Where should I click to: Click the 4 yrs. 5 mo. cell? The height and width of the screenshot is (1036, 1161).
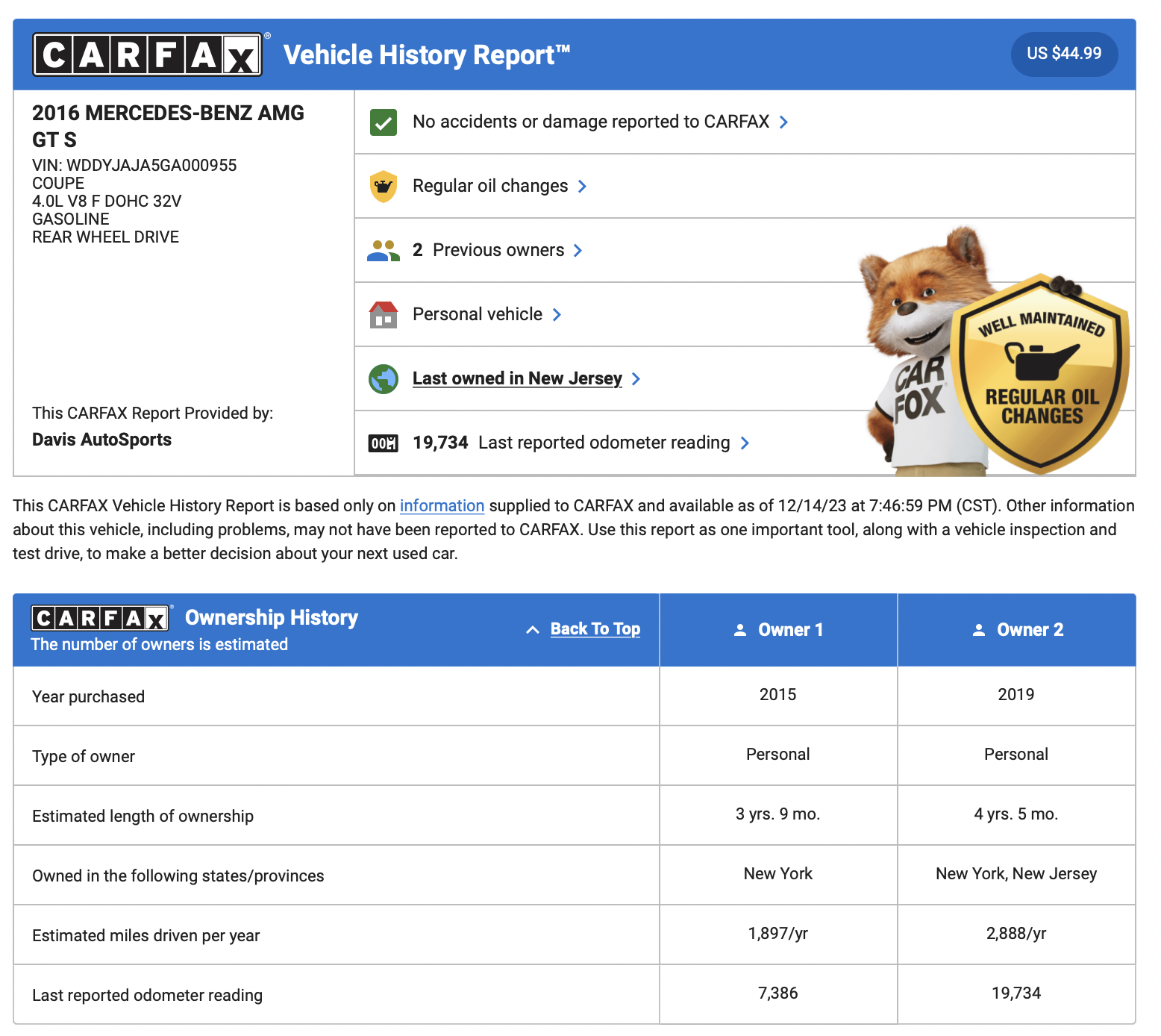tap(1016, 814)
